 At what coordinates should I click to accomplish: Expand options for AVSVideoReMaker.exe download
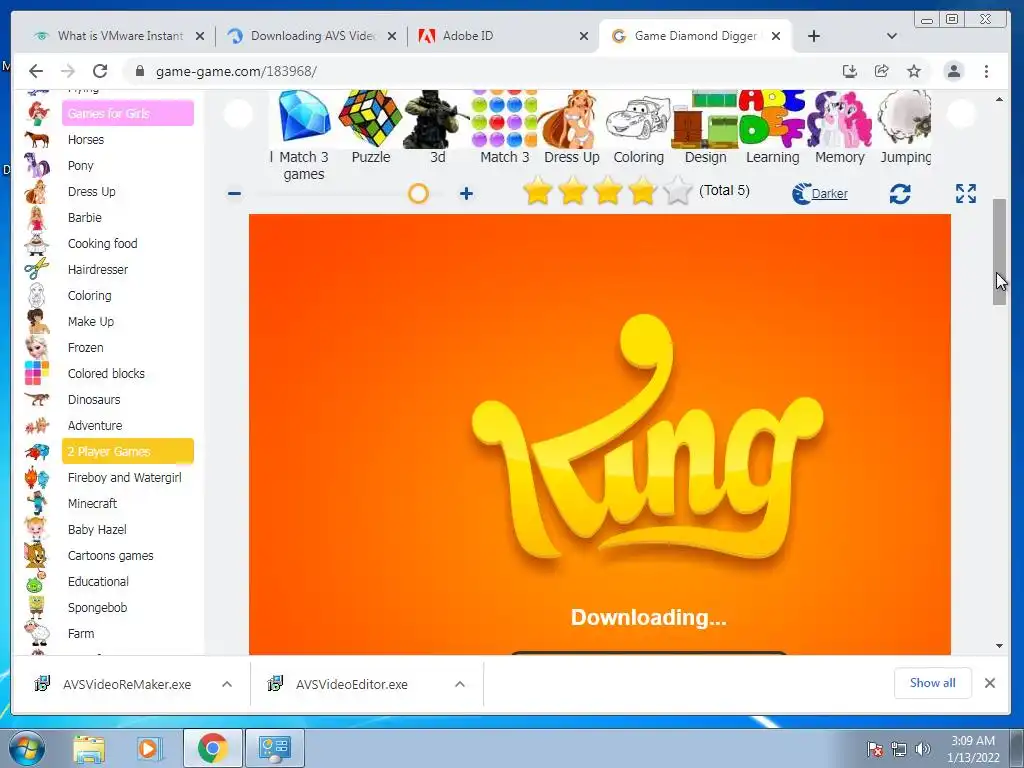[227, 684]
